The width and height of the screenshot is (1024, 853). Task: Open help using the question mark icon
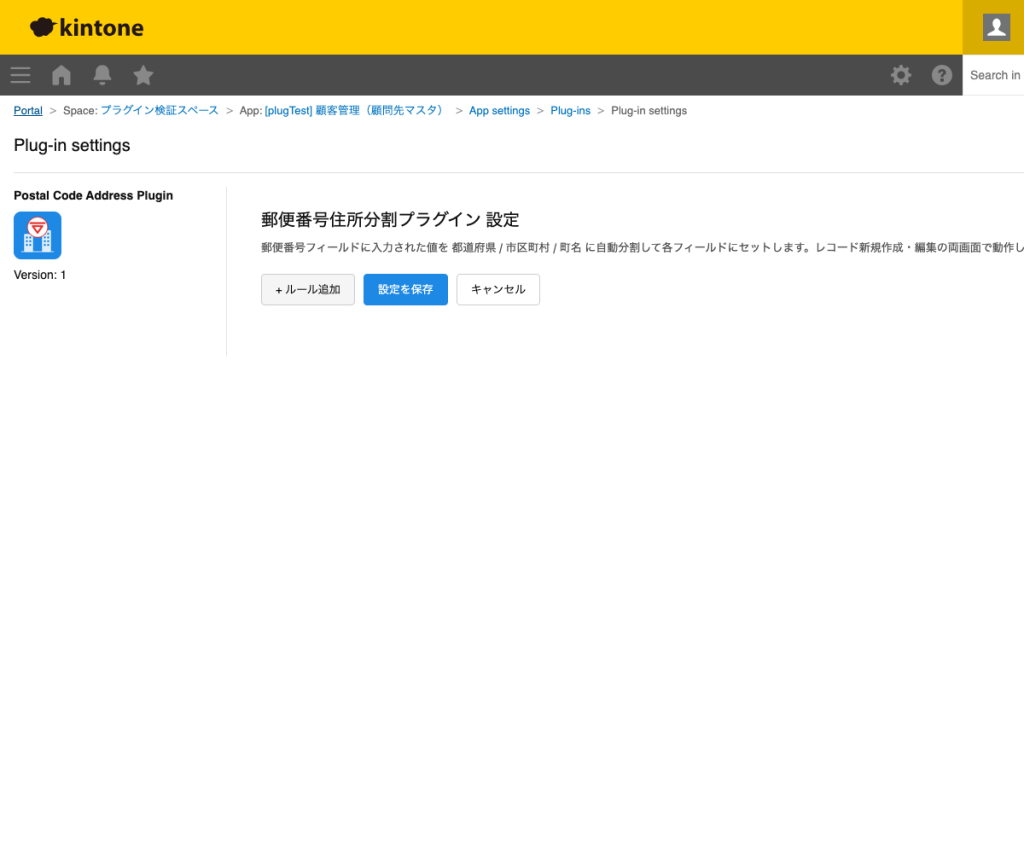(941, 75)
